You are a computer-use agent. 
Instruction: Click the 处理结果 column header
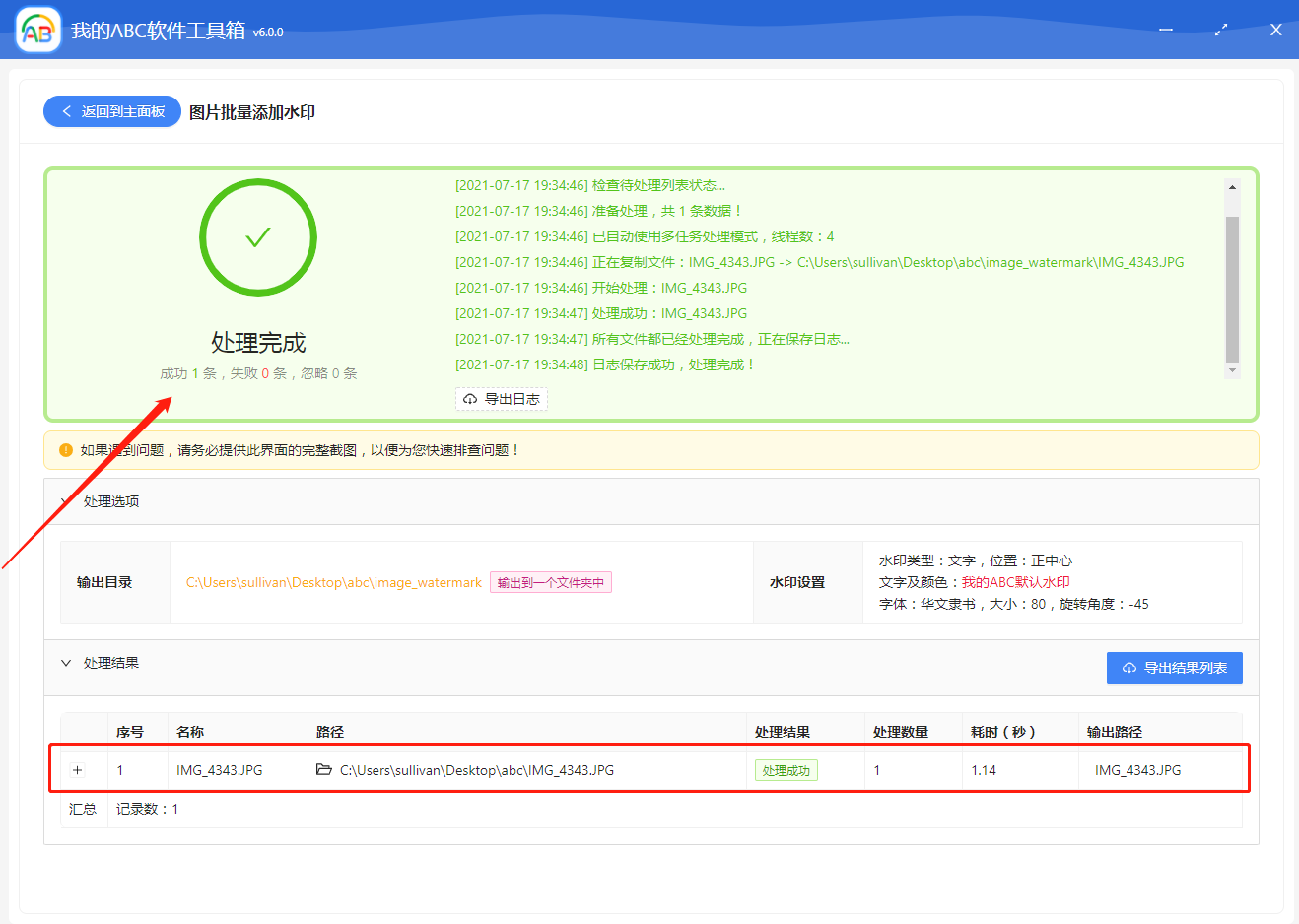pyautogui.click(x=783, y=732)
